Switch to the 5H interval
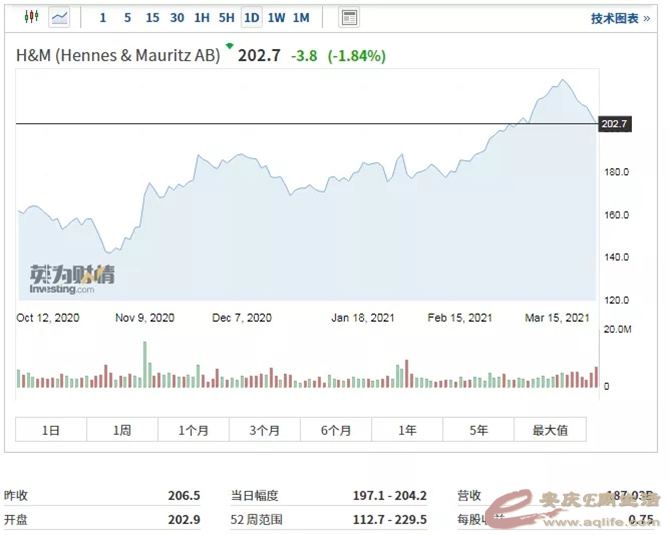 (x=227, y=17)
